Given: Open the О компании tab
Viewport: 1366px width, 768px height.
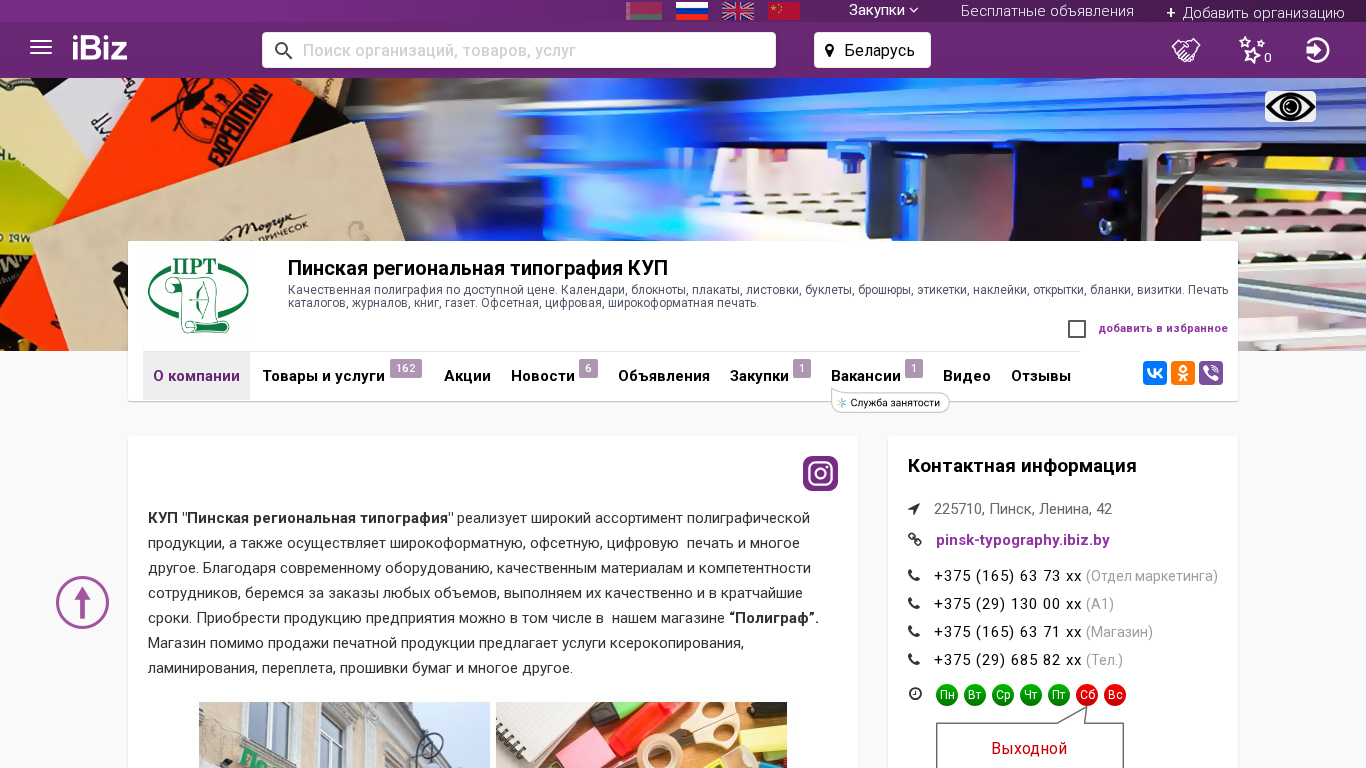Looking at the screenshot, I should tap(196, 376).
